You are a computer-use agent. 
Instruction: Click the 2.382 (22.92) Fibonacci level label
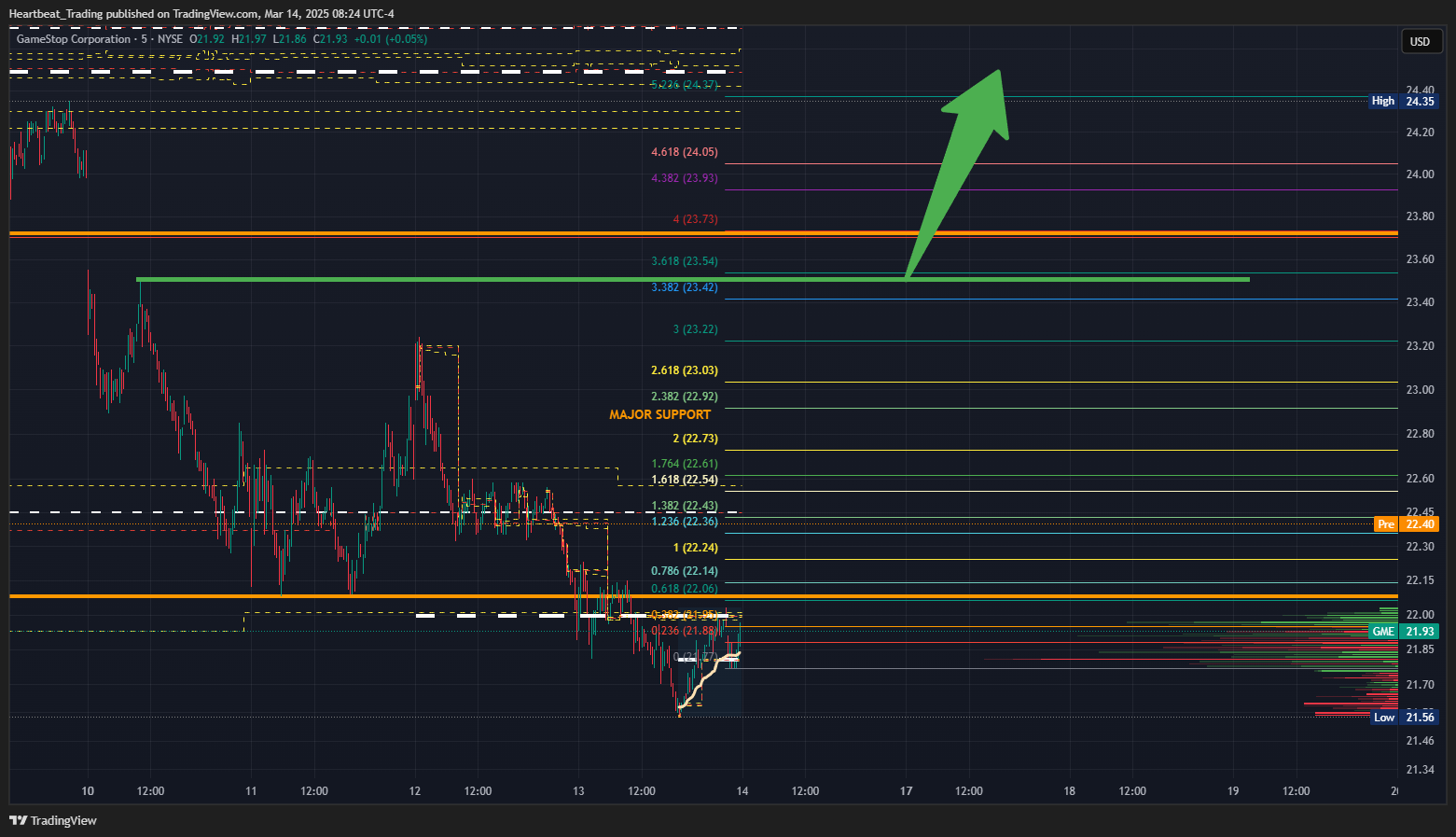coord(685,397)
